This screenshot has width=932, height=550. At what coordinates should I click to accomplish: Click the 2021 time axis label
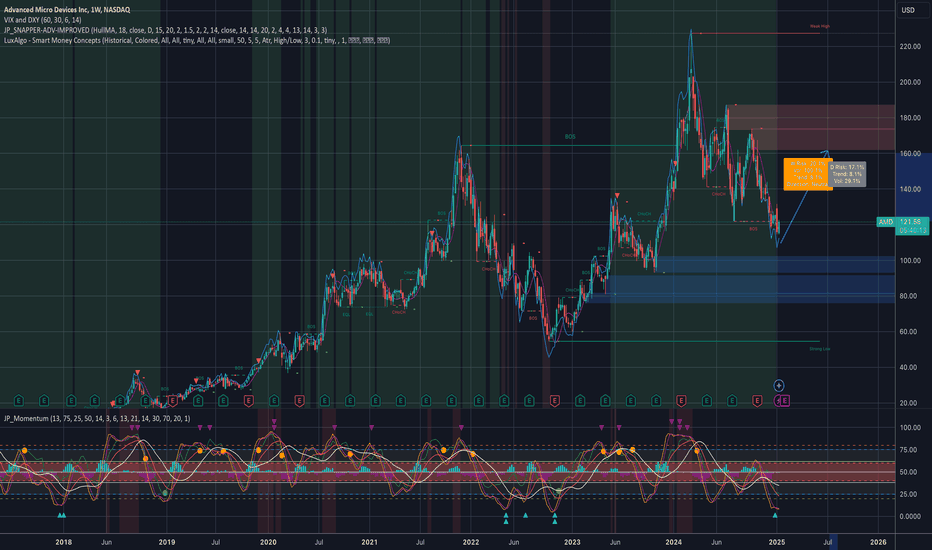coord(369,542)
